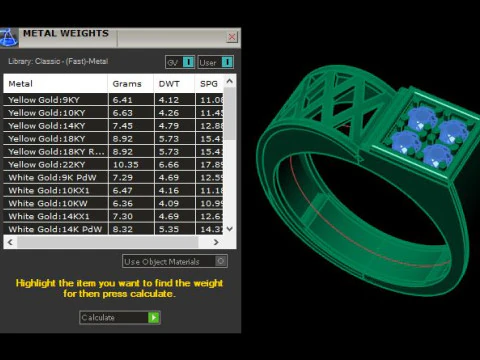Image resolution: width=480 pixels, height=360 pixels.
Task: Click the horizontal scroll right arrow
Action: point(216,242)
